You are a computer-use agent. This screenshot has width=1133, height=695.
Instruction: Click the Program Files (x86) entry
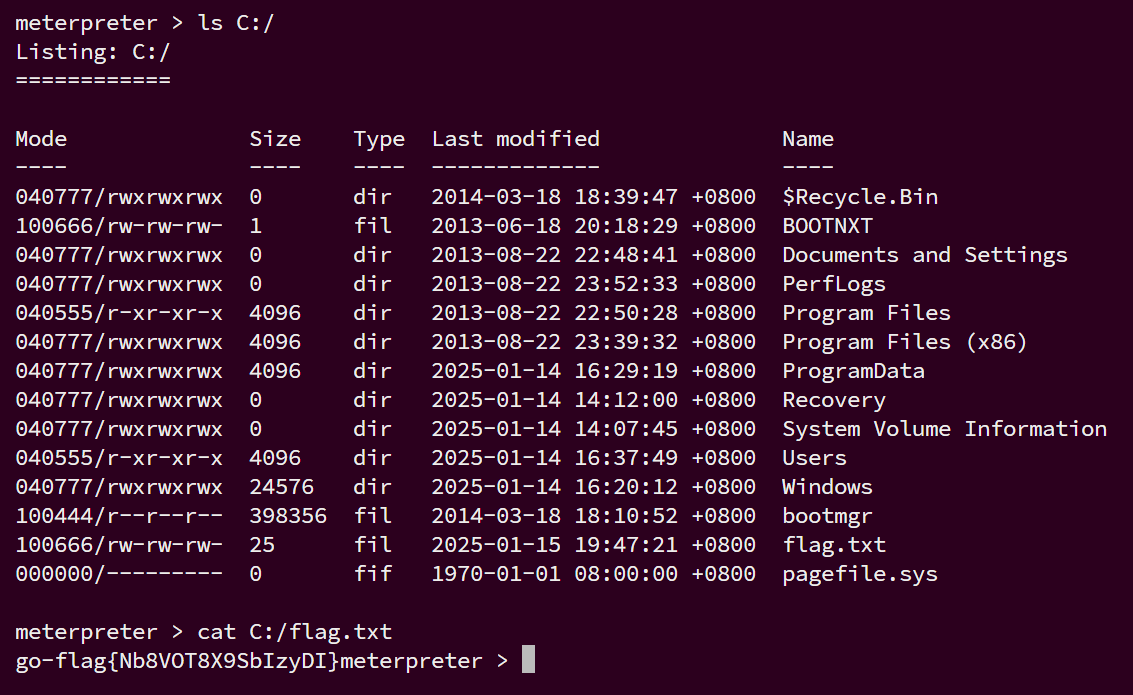[905, 342]
